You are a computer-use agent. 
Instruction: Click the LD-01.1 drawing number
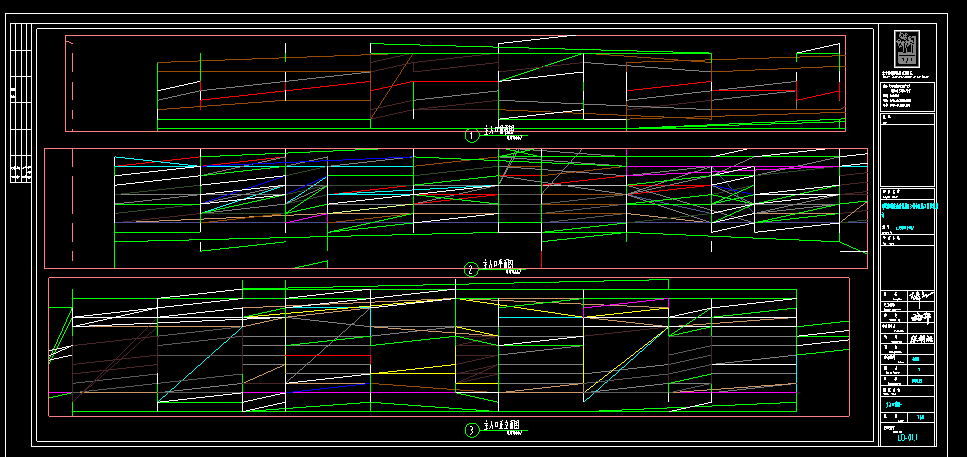click(907, 437)
